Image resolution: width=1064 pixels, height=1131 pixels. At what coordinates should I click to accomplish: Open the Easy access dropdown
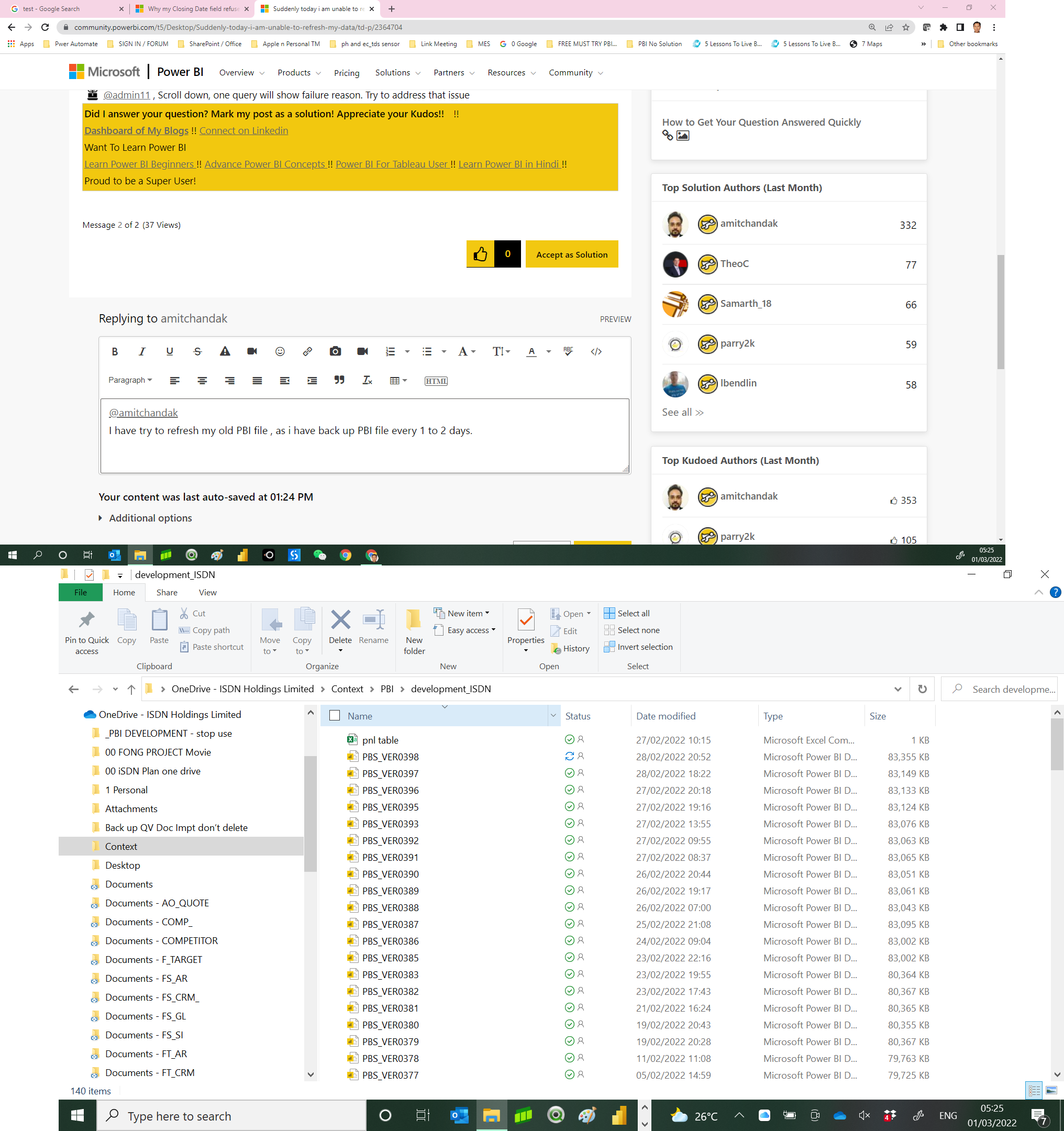click(x=465, y=630)
